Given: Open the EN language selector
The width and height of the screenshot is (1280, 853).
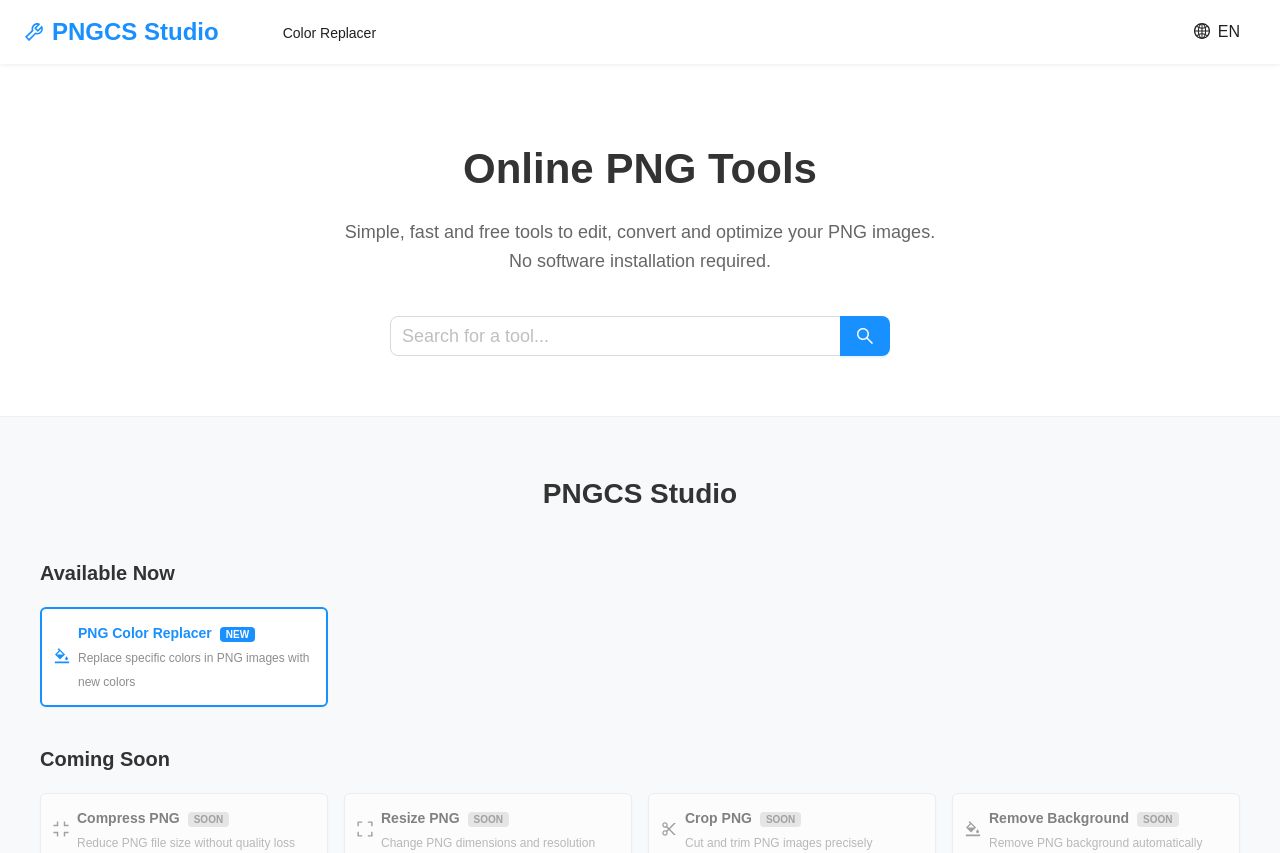Looking at the screenshot, I should click(x=1228, y=32).
